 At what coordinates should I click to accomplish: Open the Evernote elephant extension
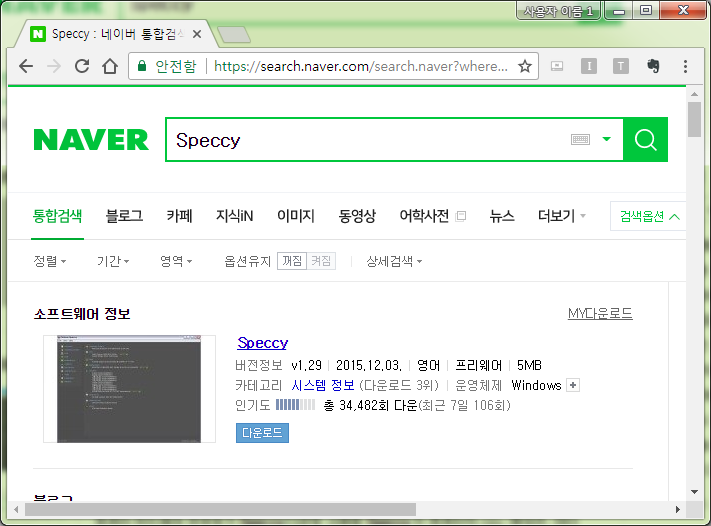point(653,66)
